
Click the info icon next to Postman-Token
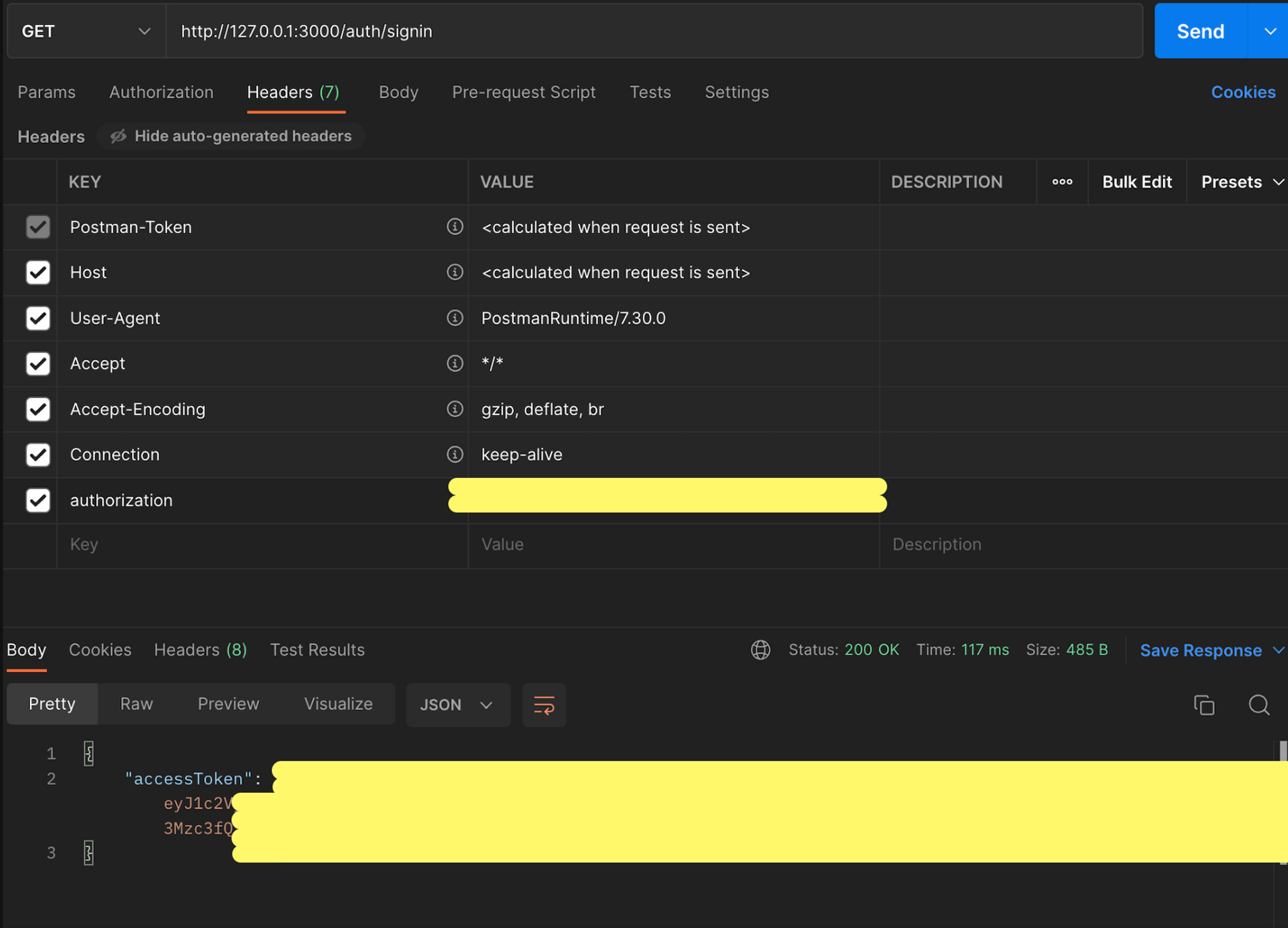455,227
